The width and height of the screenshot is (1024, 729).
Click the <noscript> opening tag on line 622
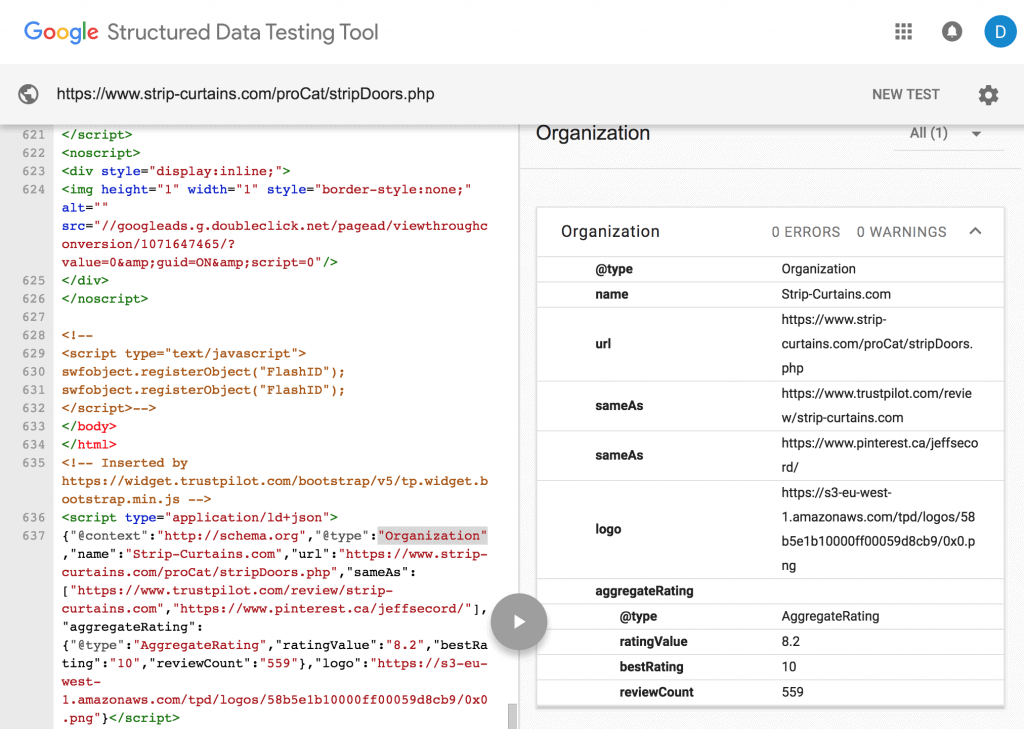[x=101, y=153]
